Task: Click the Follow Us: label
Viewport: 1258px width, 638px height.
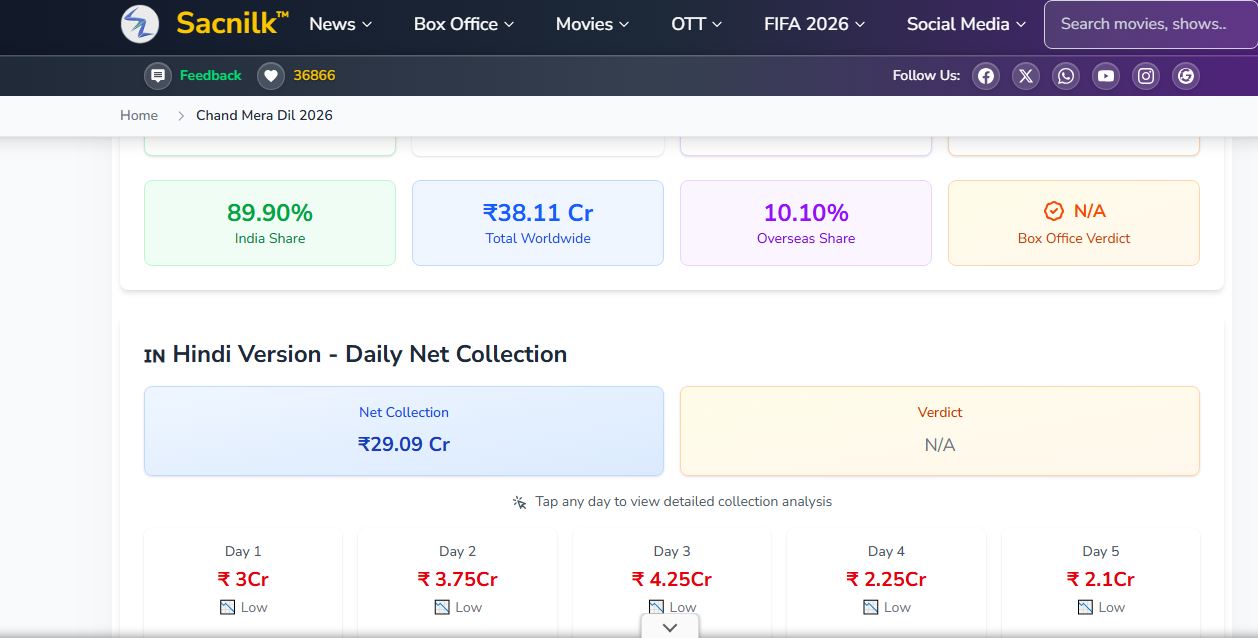Action: tap(926, 76)
